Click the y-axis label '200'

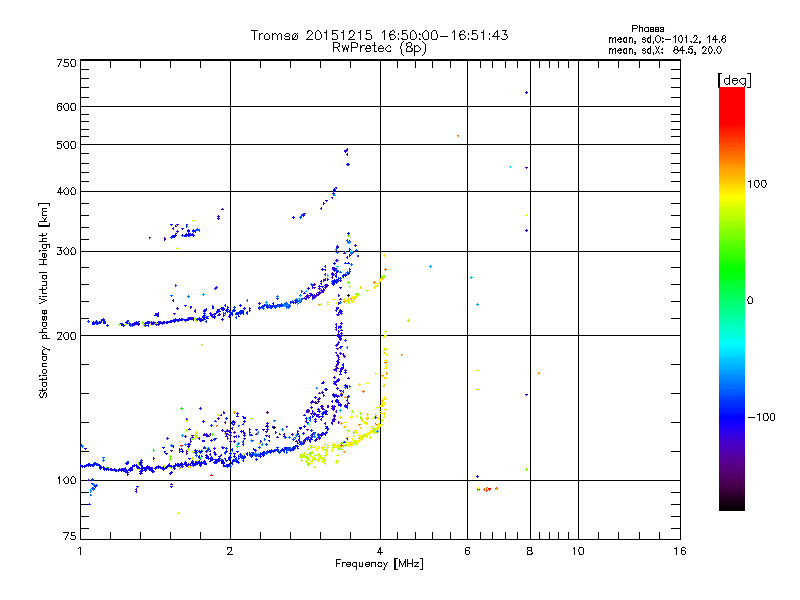[66, 336]
